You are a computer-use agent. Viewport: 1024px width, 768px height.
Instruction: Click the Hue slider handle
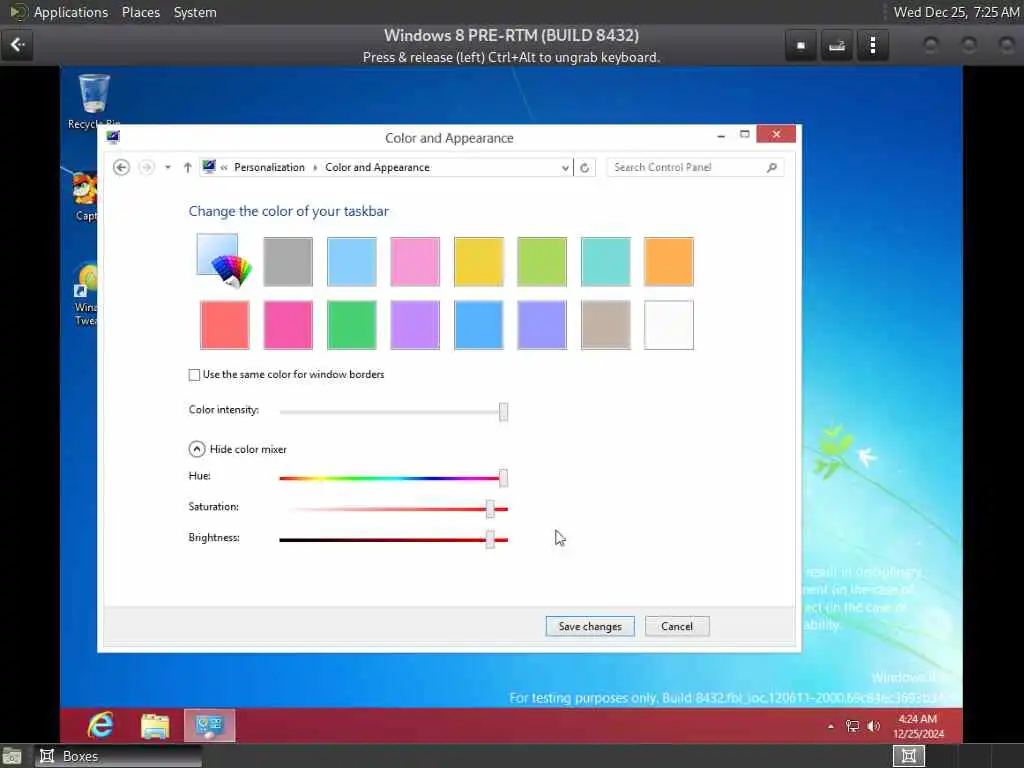(x=504, y=477)
